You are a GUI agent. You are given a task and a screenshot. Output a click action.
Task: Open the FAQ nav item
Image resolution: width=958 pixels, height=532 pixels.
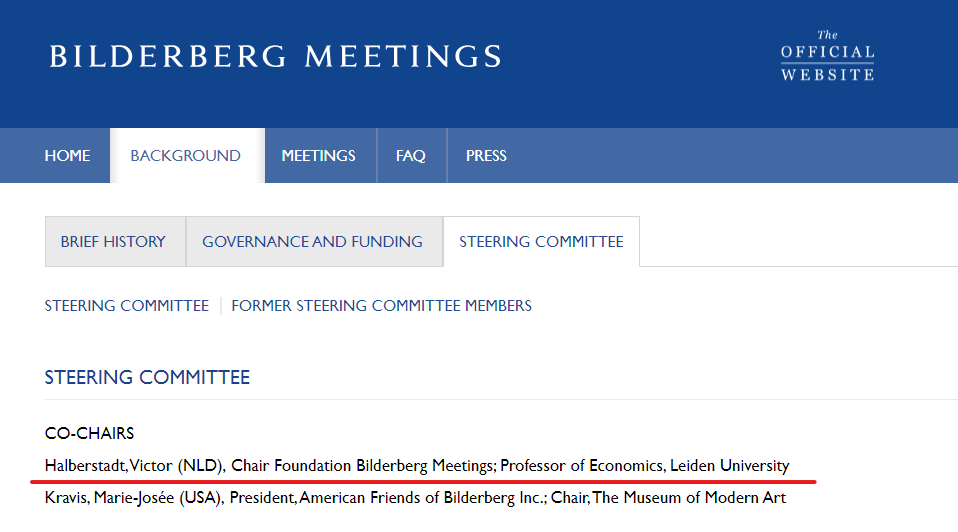tap(410, 156)
